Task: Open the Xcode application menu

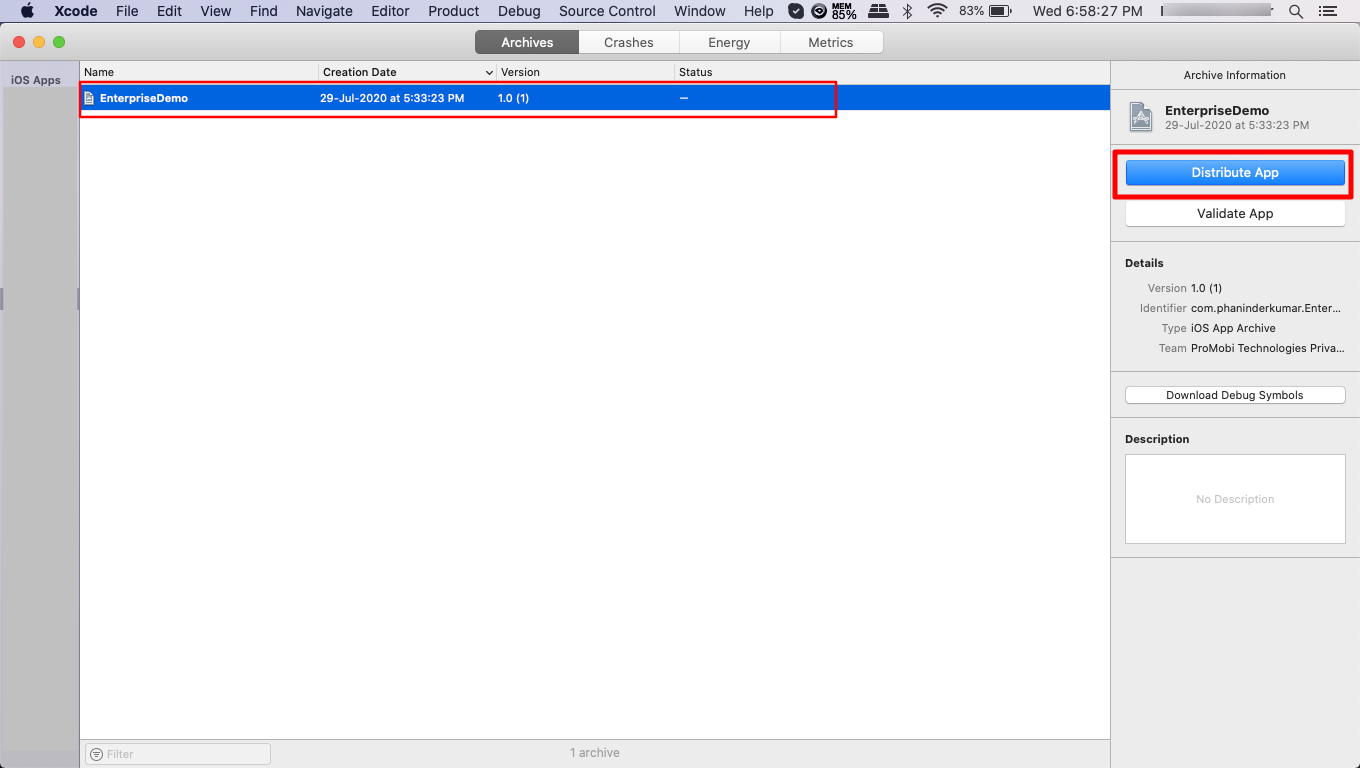Action: tap(76, 11)
